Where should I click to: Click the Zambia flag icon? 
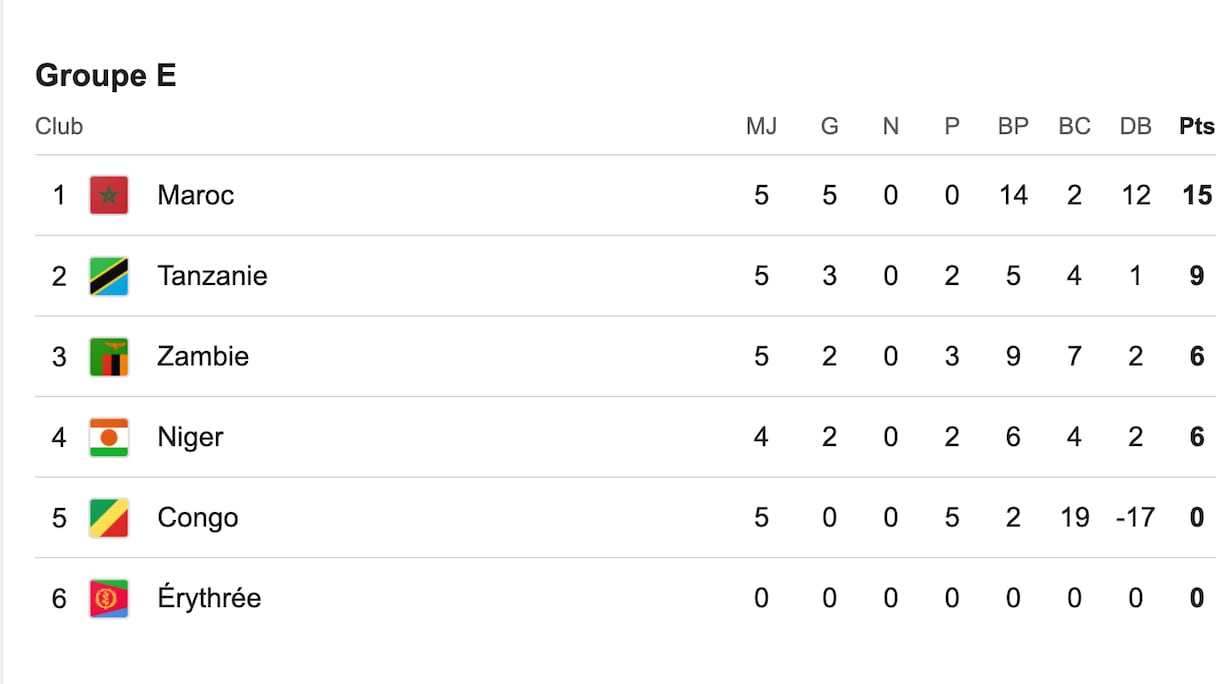click(109, 357)
